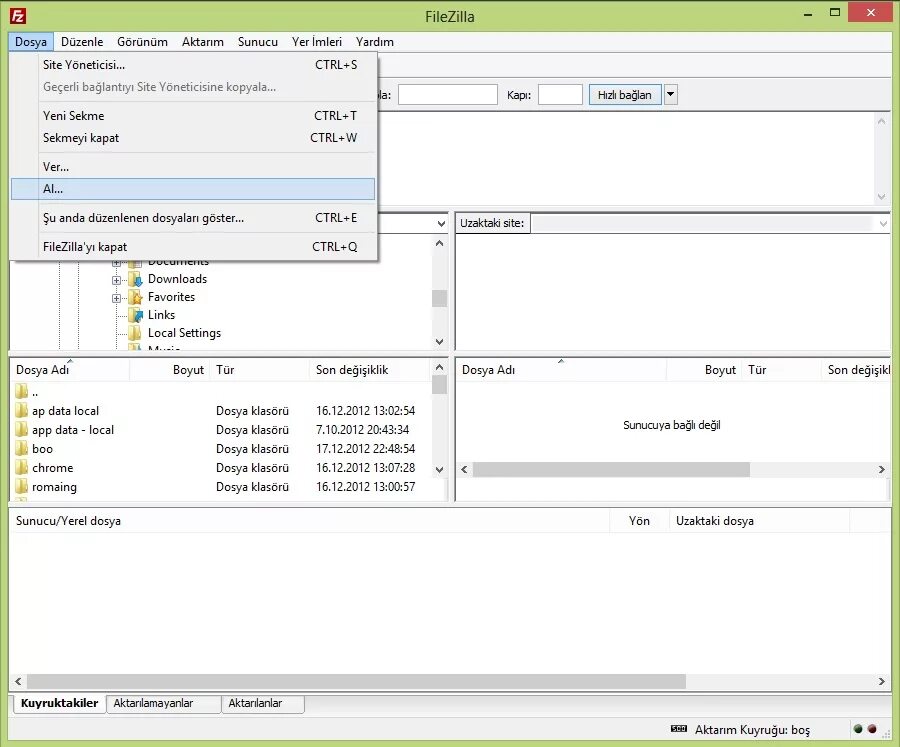Image resolution: width=900 pixels, height=747 pixels.
Task: Open the Dosya menu
Action: point(31,42)
